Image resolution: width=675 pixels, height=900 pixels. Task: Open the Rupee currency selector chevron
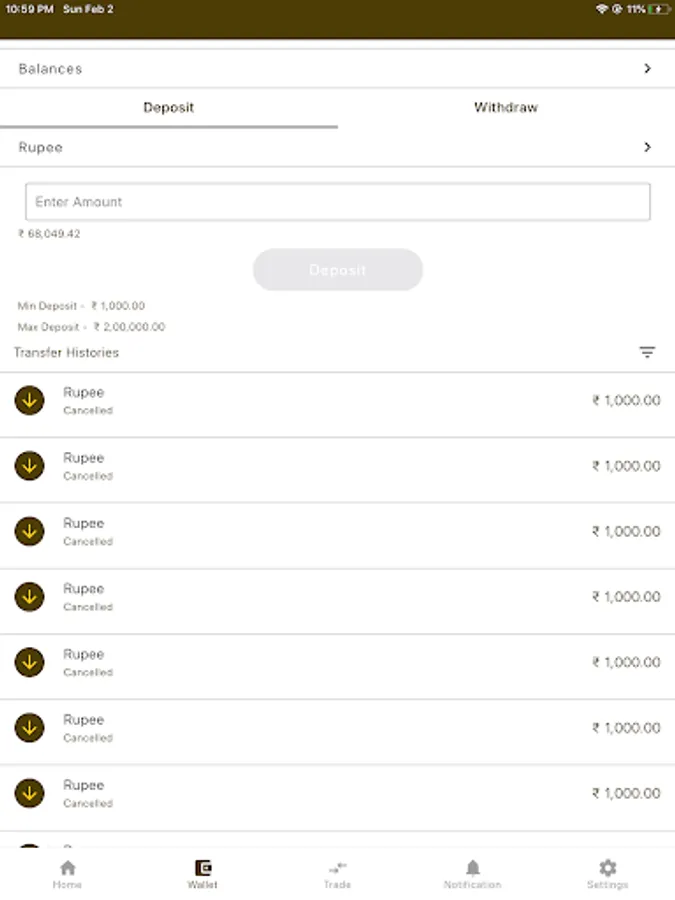(647, 147)
